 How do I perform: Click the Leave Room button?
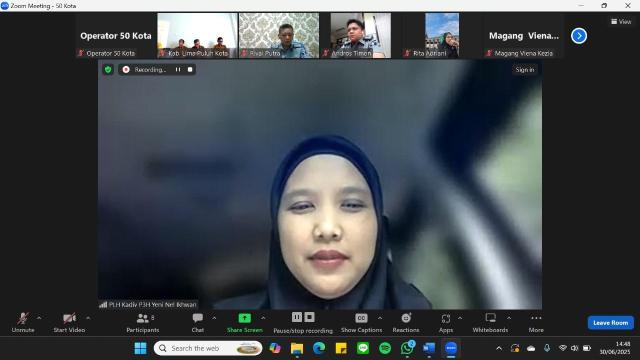(611, 322)
